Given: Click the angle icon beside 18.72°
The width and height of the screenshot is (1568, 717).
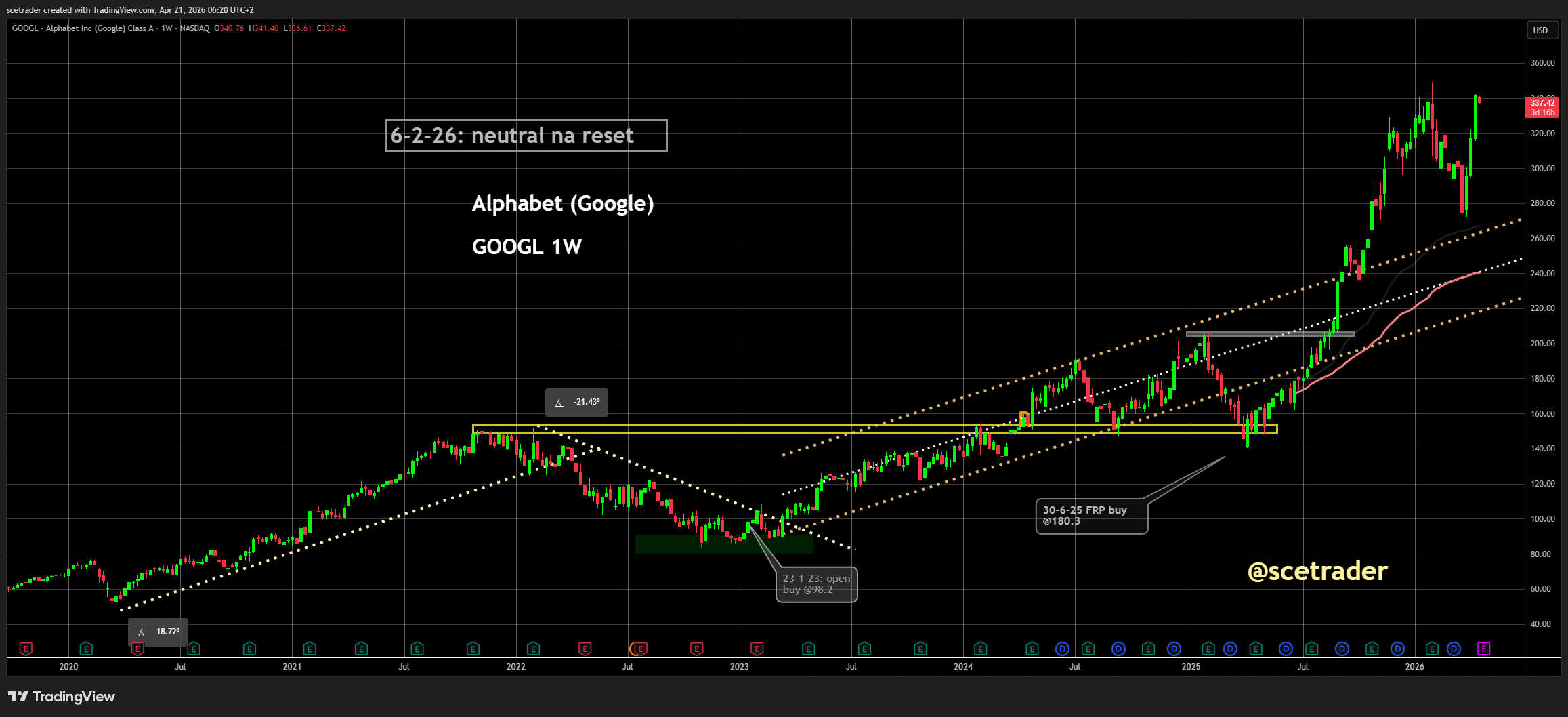Looking at the screenshot, I should pyautogui.click(x=142, y=632).
